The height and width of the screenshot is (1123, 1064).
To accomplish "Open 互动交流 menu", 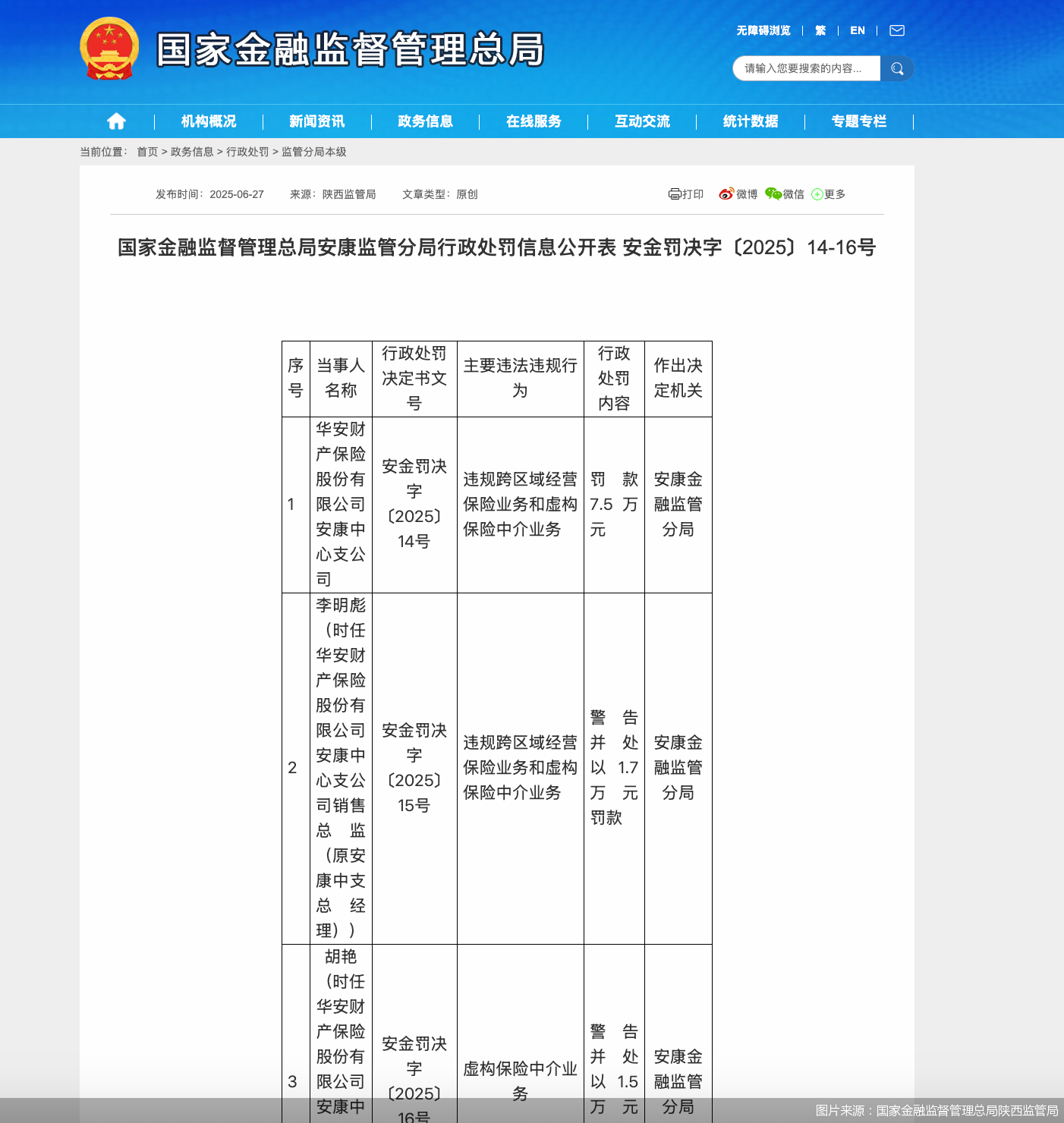I will [x=642, y=121].
